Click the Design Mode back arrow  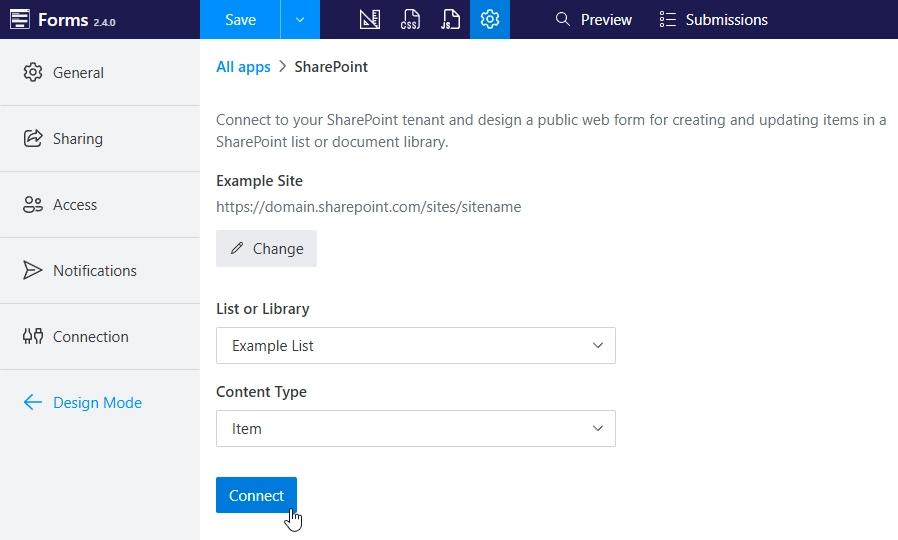[x=33, y=403]
